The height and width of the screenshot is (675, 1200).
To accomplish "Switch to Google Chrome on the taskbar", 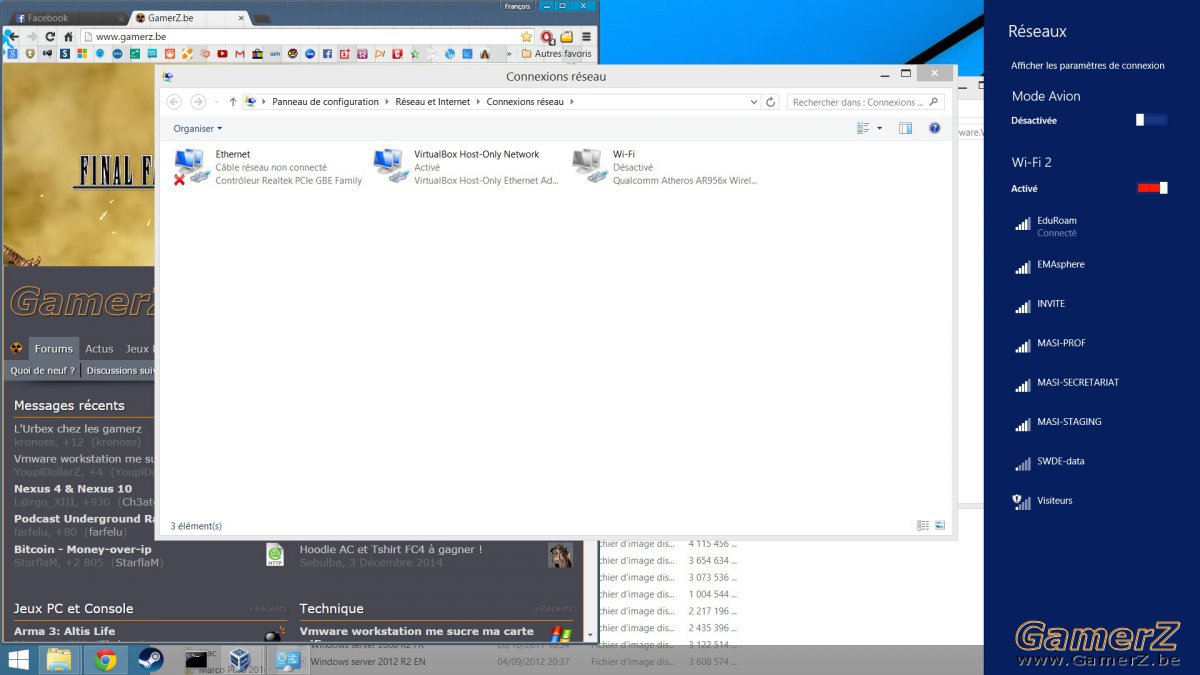I will (x=105, y=660).
